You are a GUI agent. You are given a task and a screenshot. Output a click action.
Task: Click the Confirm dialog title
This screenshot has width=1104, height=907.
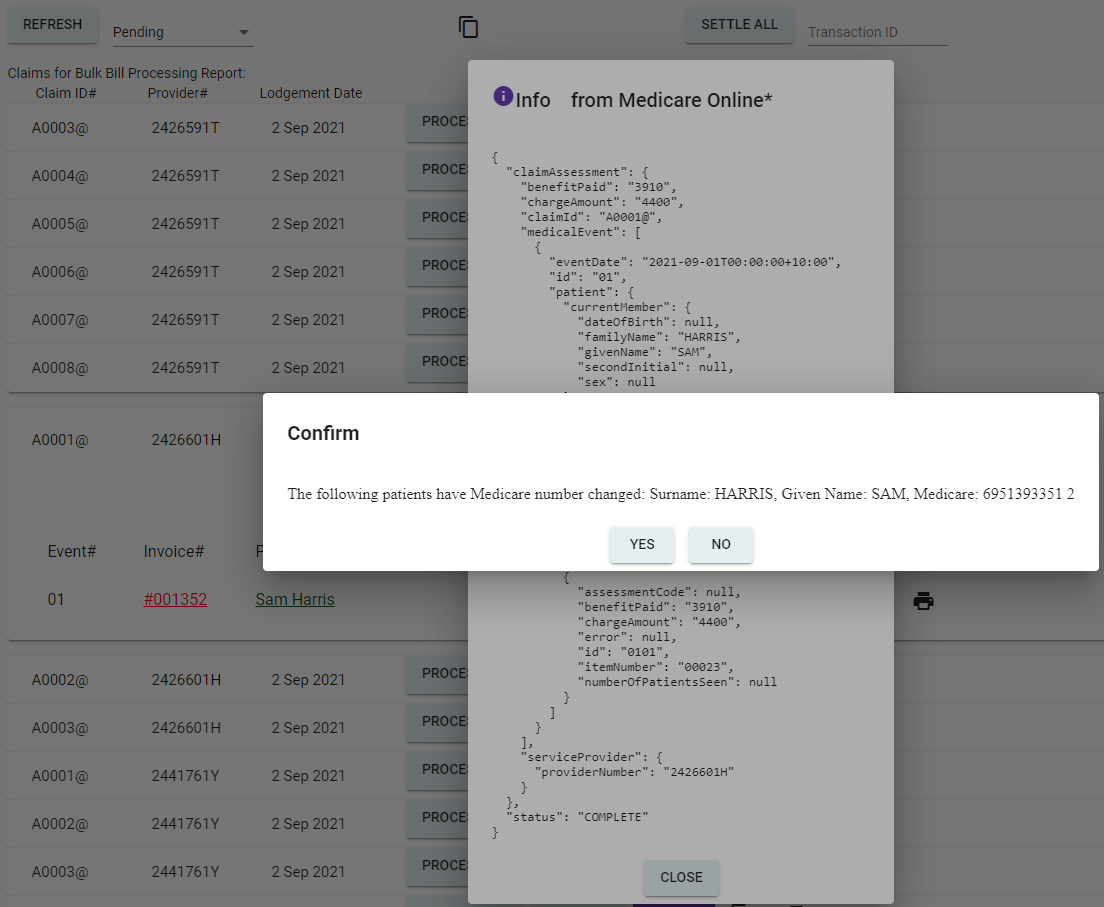pos(323,433)
